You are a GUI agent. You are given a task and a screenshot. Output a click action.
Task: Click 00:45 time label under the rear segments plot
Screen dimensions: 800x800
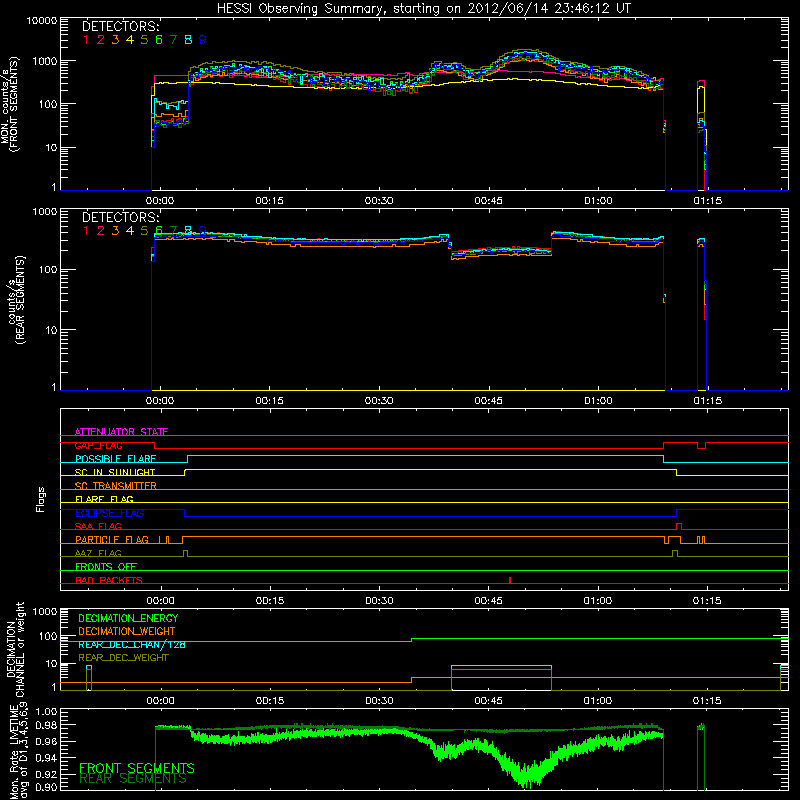click(488, 401)
